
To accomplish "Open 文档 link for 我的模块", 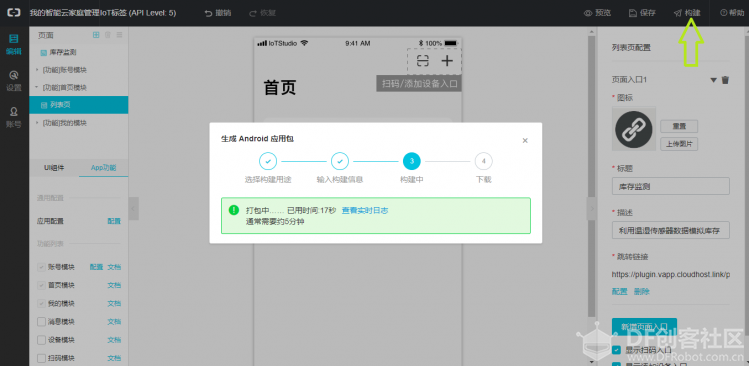I will pyautogui.click(x=114, y=303).
